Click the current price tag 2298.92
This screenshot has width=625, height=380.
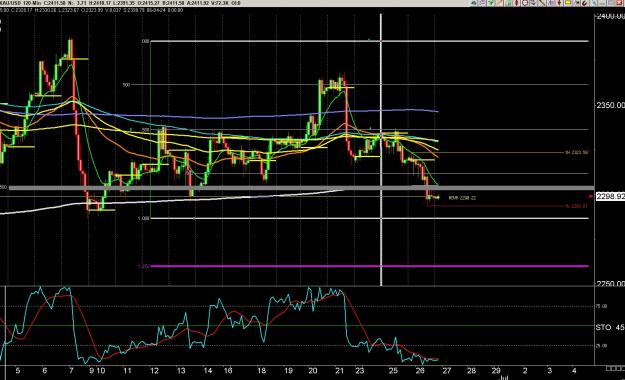click(610, 197)
